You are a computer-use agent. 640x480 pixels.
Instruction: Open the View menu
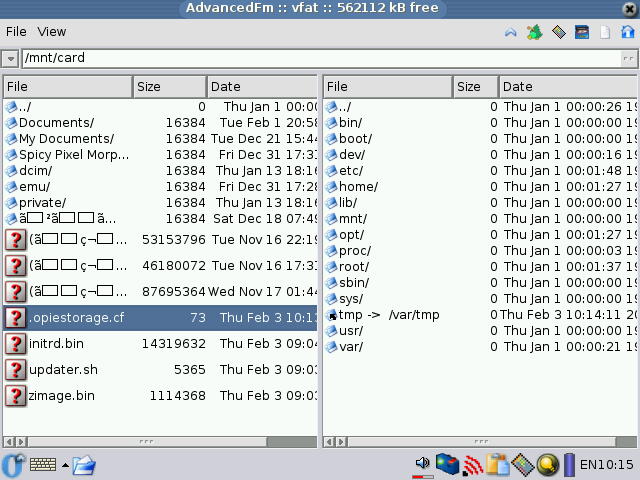[51, 31]
